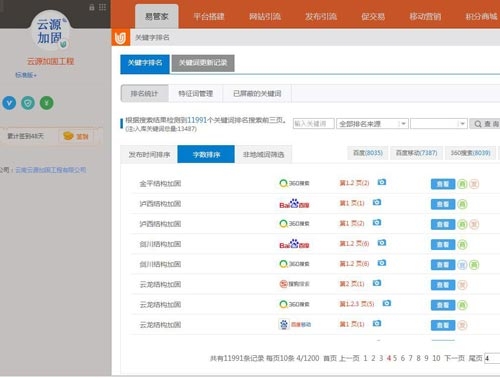Viewport: 500px width, 378px height.
Task: Jump to 尾页 last page
Action: (475, 358)
